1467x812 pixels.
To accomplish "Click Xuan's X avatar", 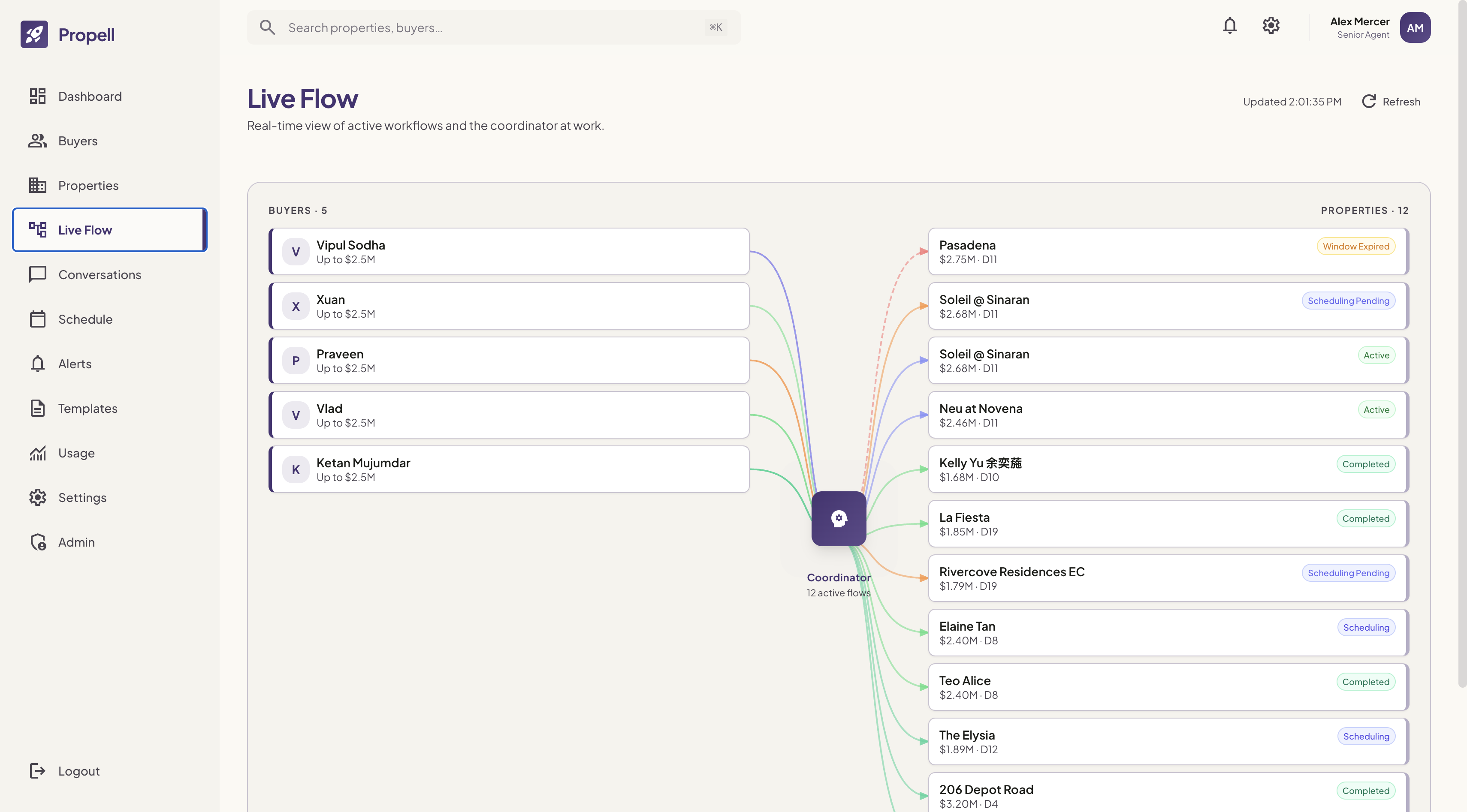I will pyautogui.click(x=296, y=306).
